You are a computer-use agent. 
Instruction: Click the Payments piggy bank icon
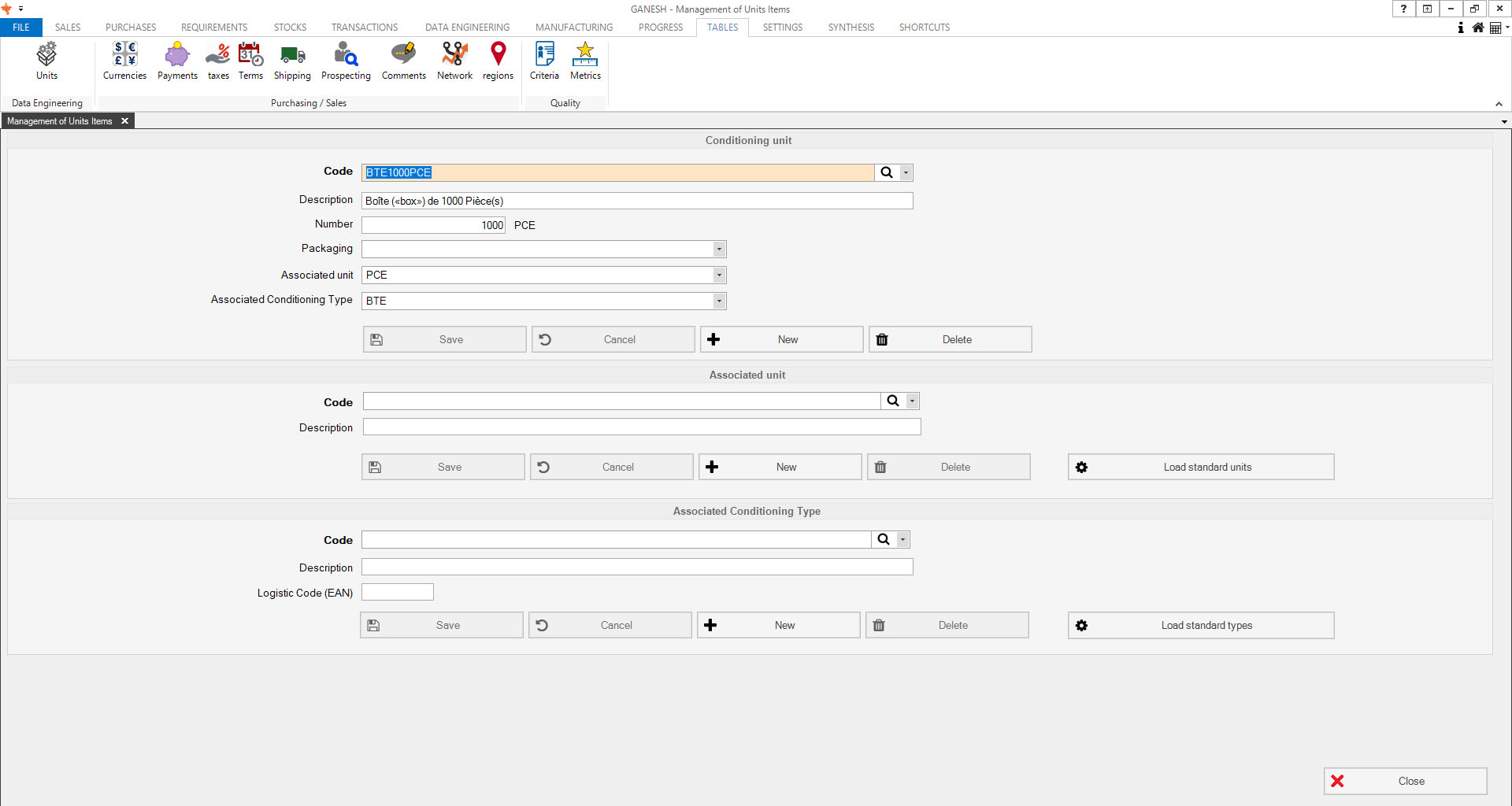177,61
